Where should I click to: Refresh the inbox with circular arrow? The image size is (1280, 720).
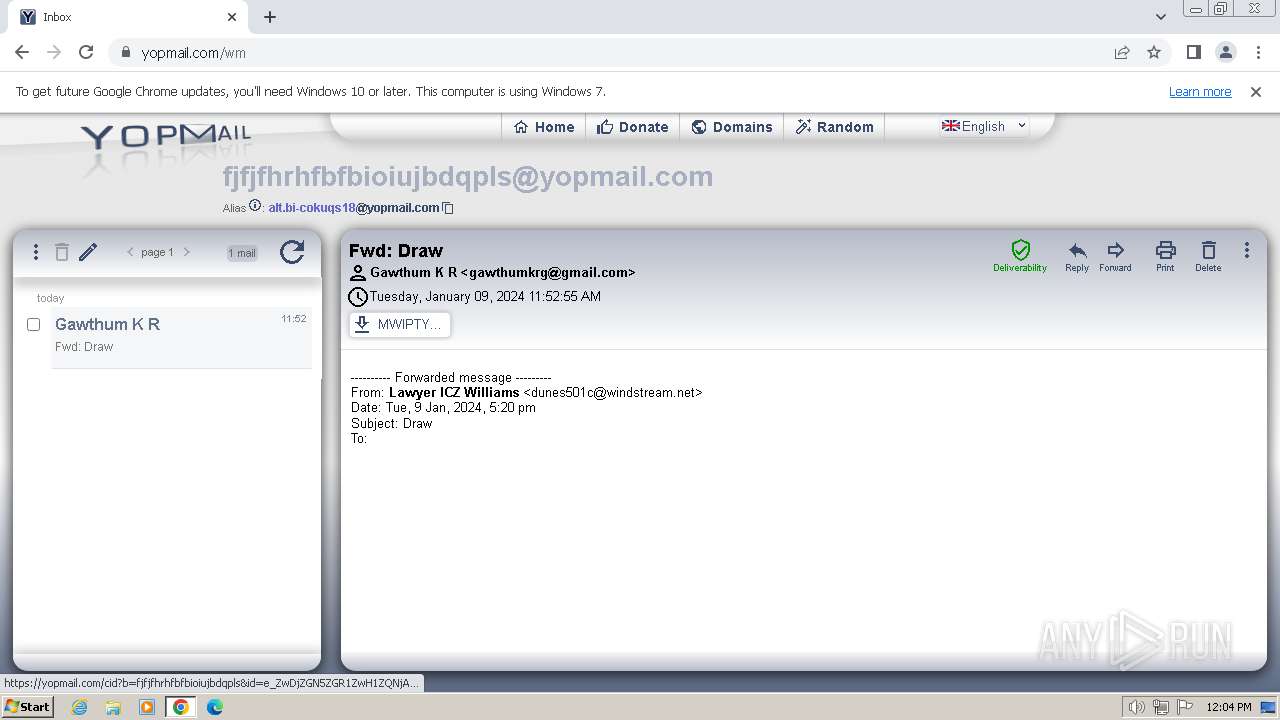[292, 252]
